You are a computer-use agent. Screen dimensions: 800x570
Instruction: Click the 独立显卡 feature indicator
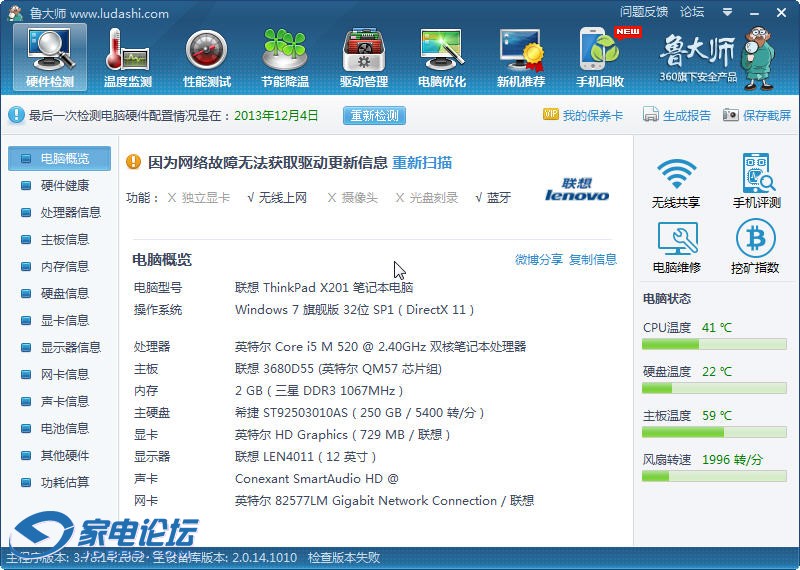[199, 197]
